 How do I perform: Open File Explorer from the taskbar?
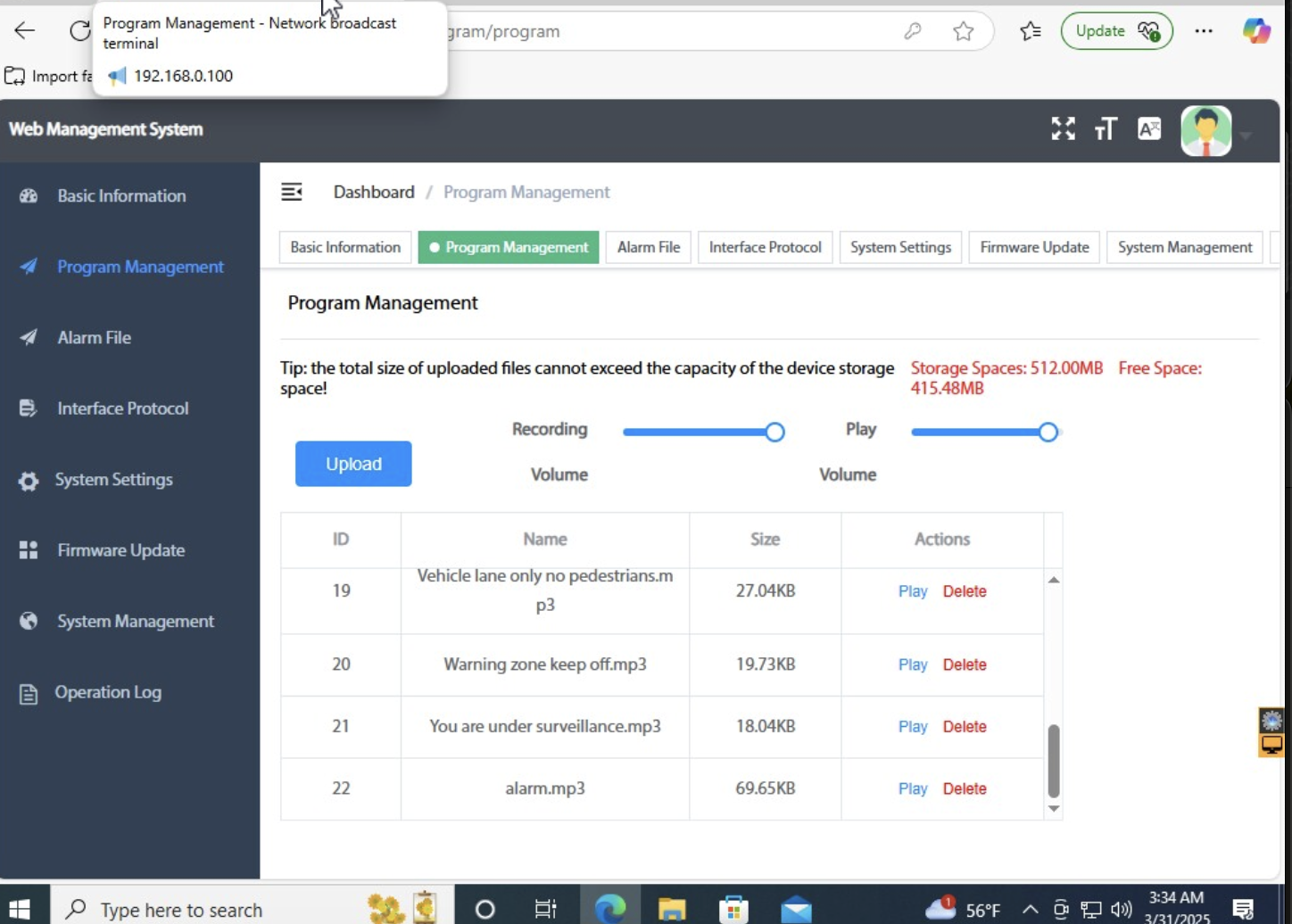click(672, 909)
